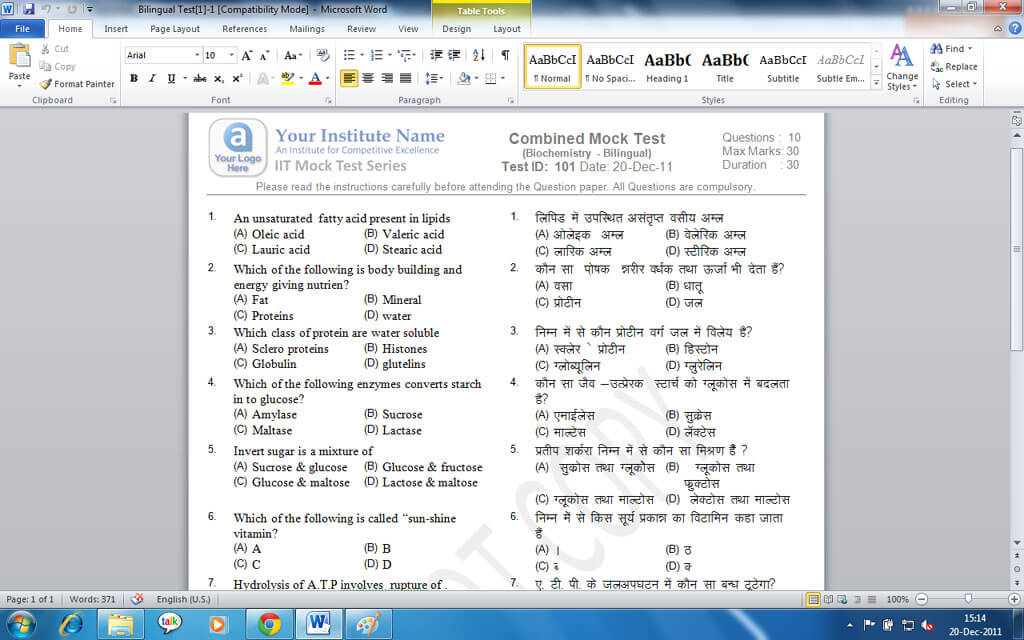Image resolution: width=1024 pixels, height=640 pixels.
Task: Toggle Bold formatting
Action: (x=134, y=78)
